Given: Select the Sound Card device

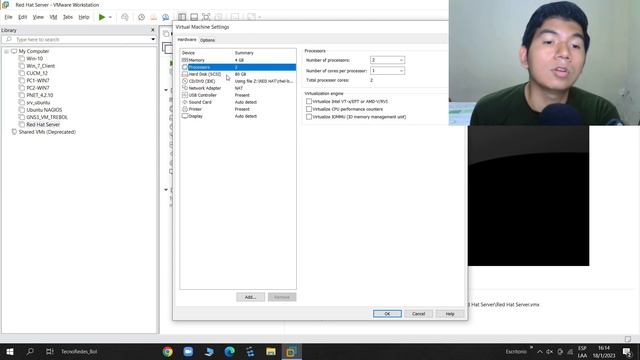Looking at the screenshot, I should tap(238, 102).
